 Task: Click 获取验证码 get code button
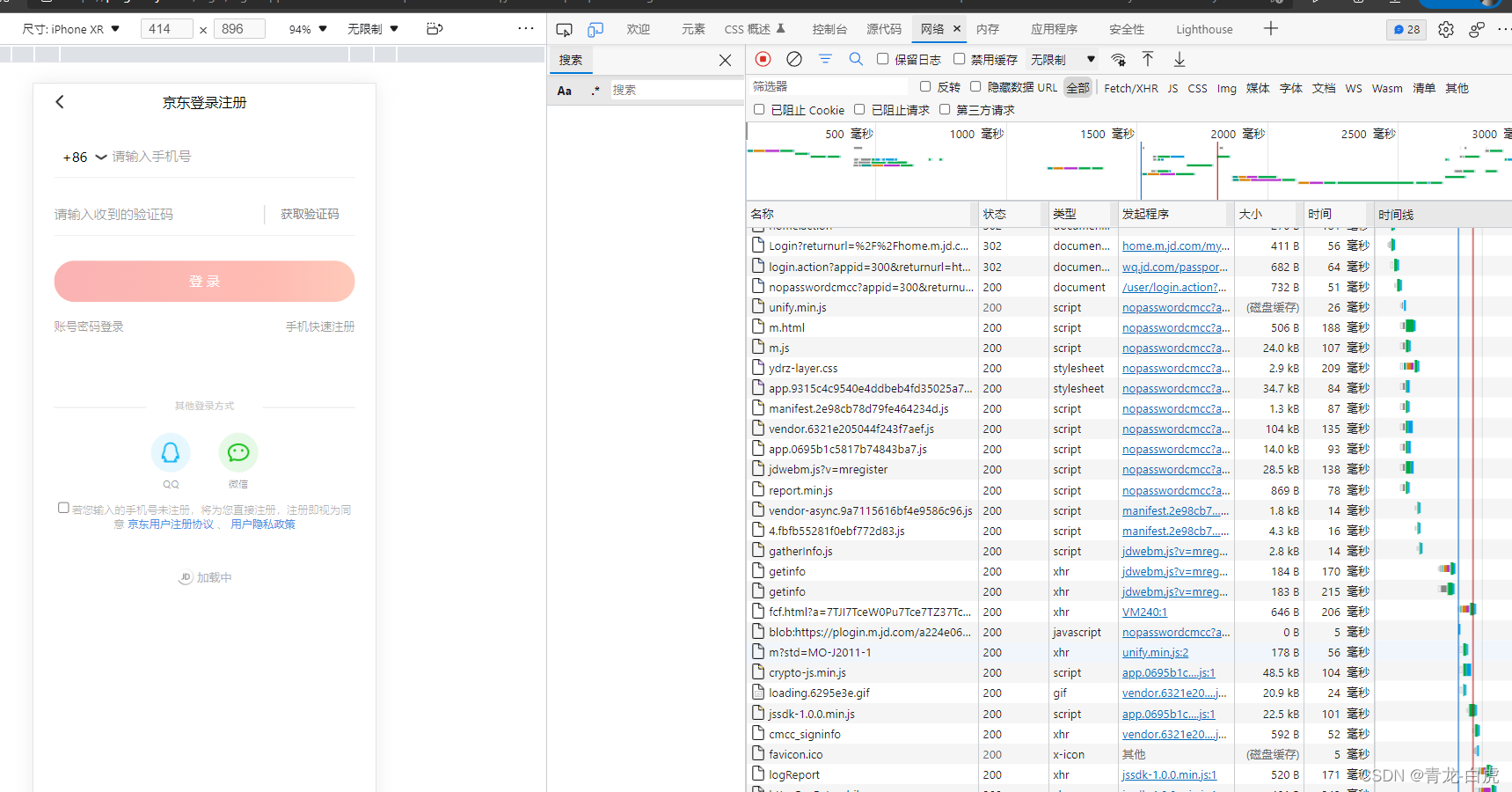tap(310, 214)
